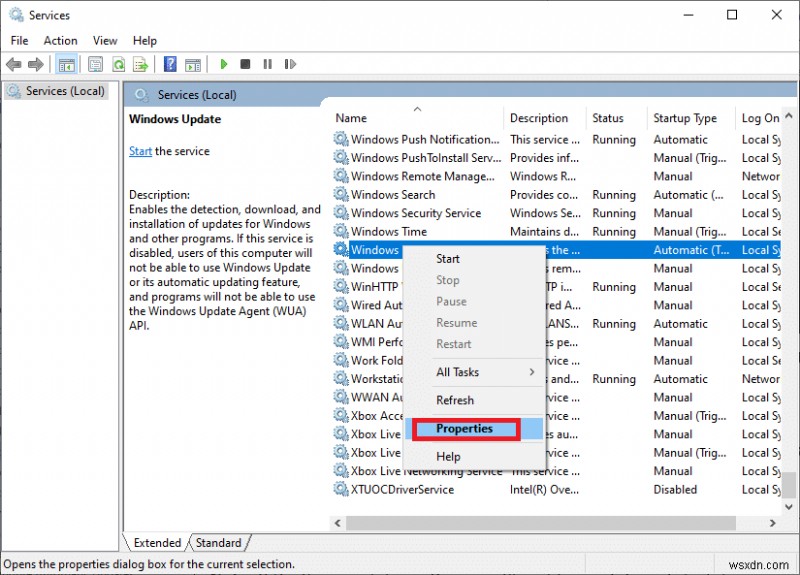Click the green Start Service play icon
The height and width of the screenshot is (575, 800).
coord(223,64)
